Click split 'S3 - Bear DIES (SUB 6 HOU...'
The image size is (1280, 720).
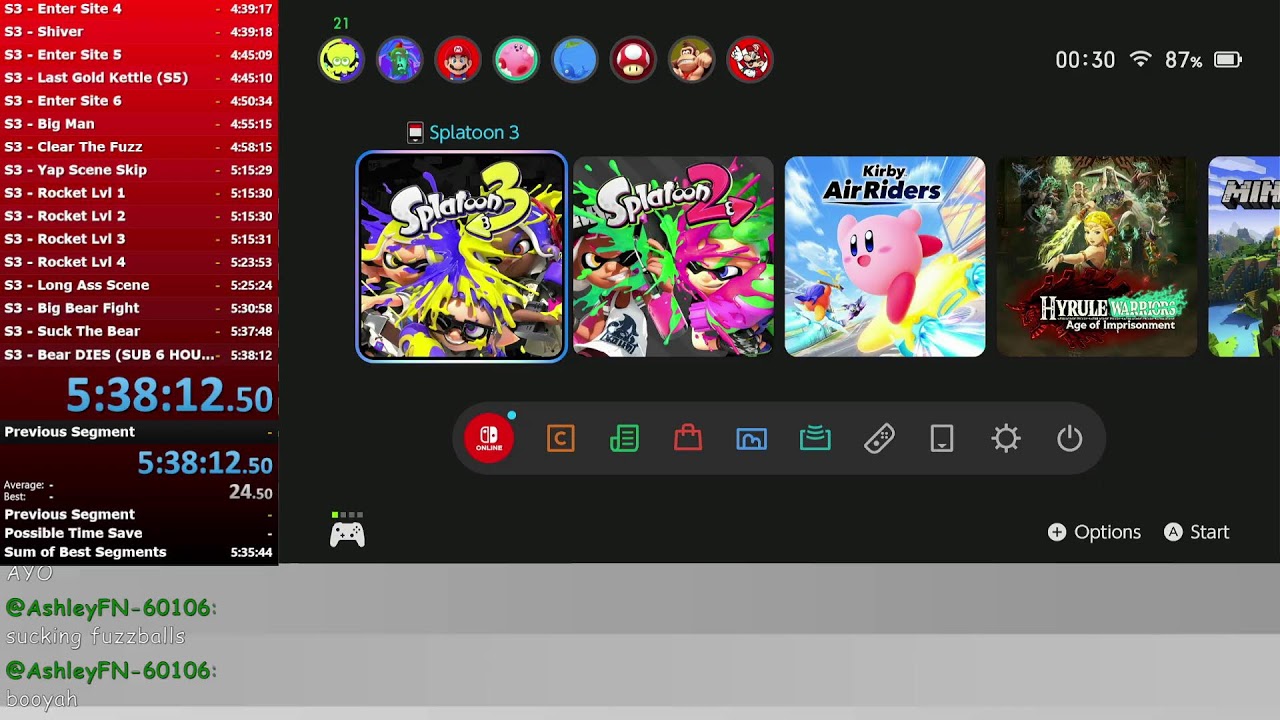139,355
